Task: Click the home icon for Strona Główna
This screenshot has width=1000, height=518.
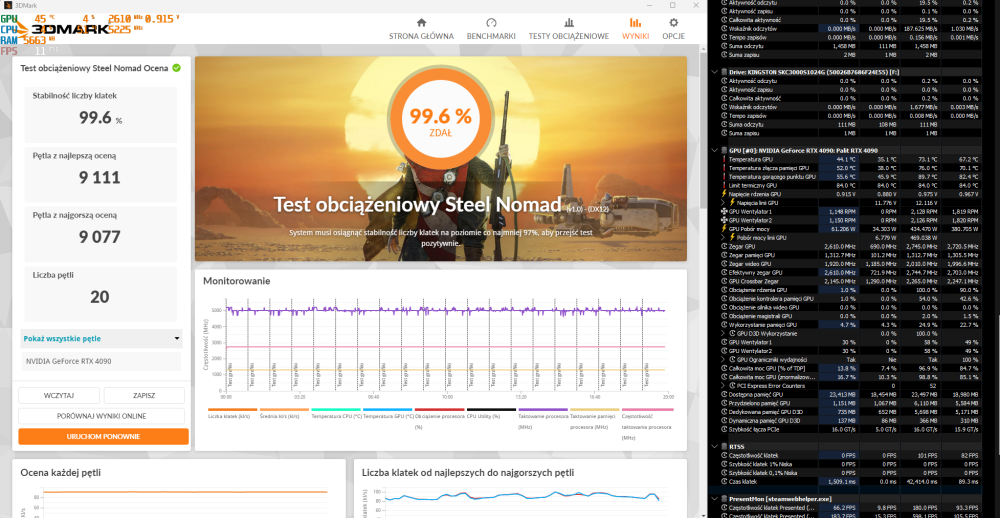Action: 420,22
